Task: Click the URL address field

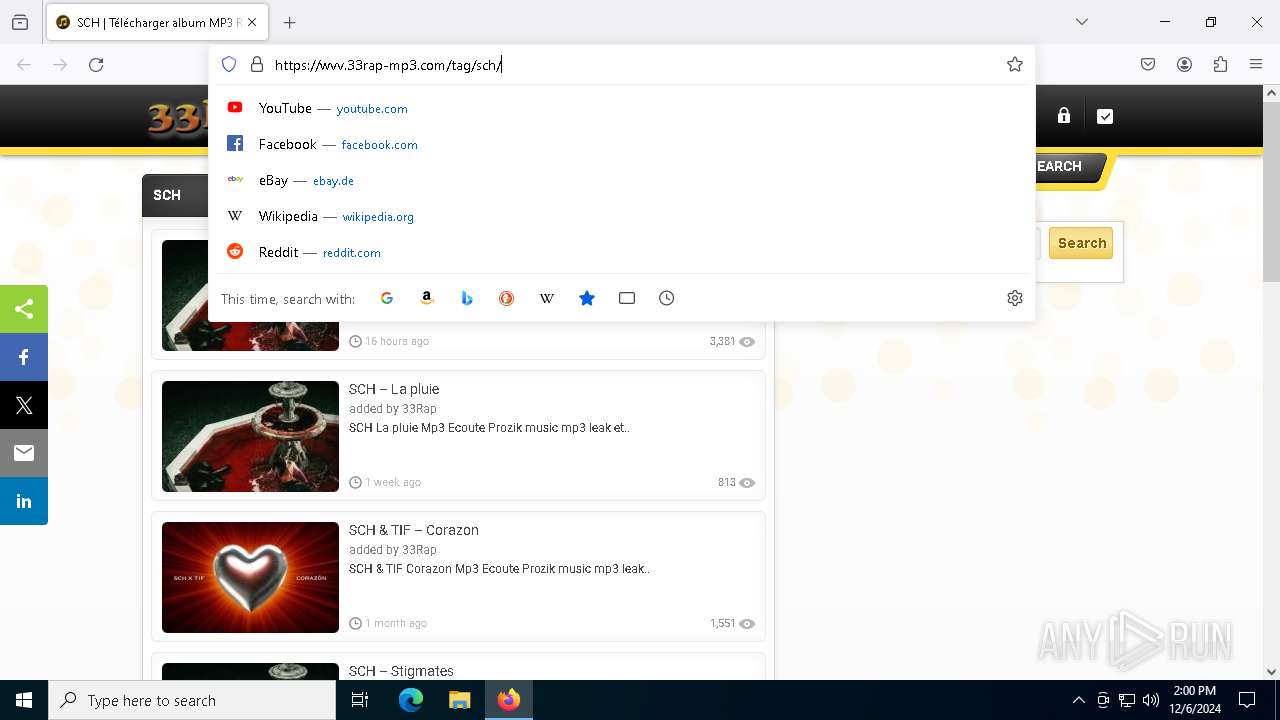Action: pyautogui.click(x=635, y=64)
